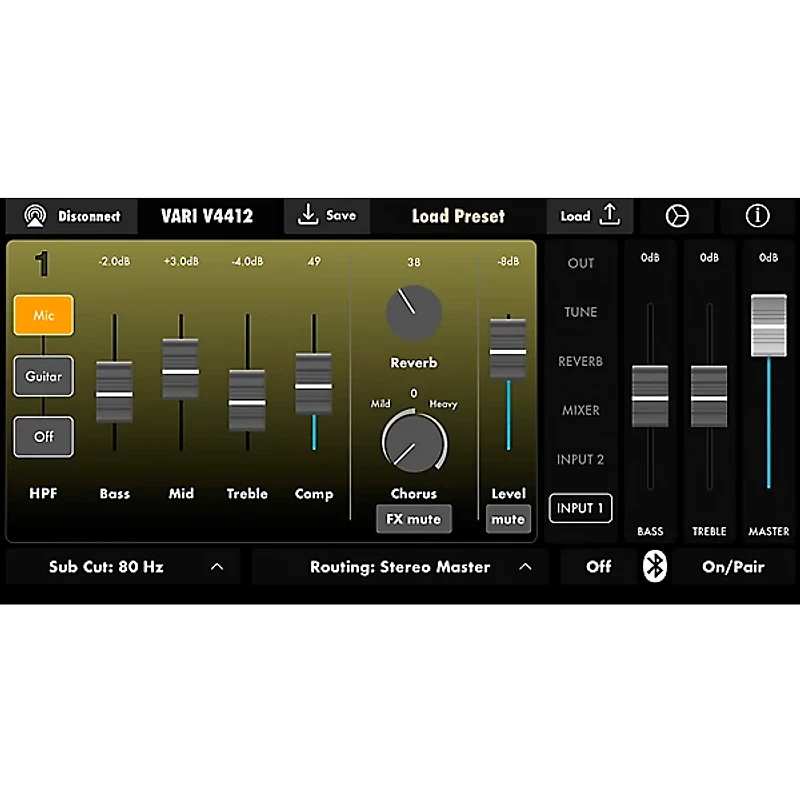
Task: Switch to the TUNE tab
Action: [581, 312]
